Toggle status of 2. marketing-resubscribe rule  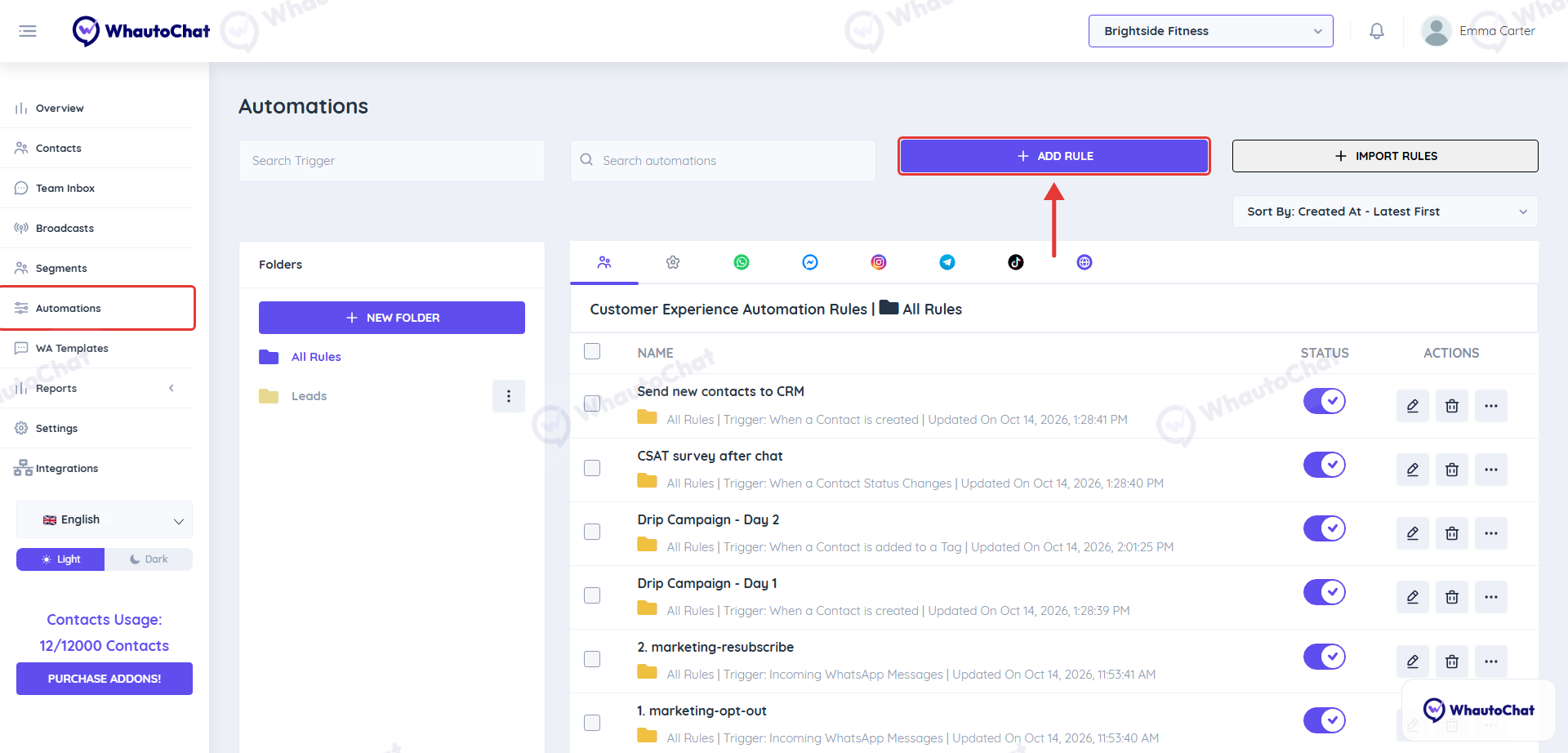pyautogui.click(x=1325, y=657)
